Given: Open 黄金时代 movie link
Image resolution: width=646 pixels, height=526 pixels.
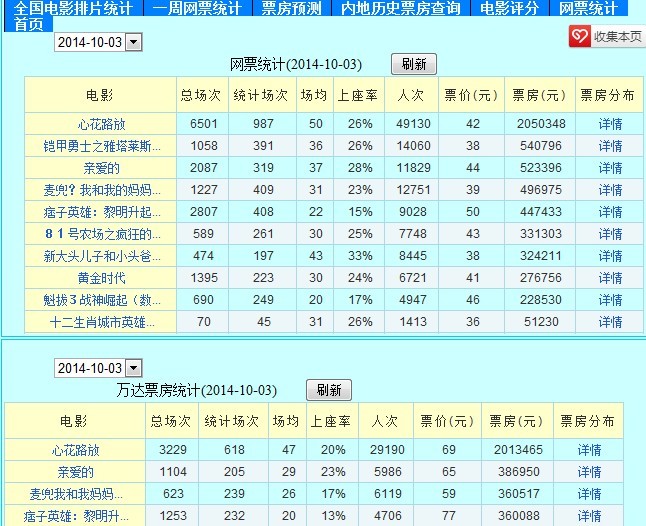Looking at the screenshot, I should [101, 278].
